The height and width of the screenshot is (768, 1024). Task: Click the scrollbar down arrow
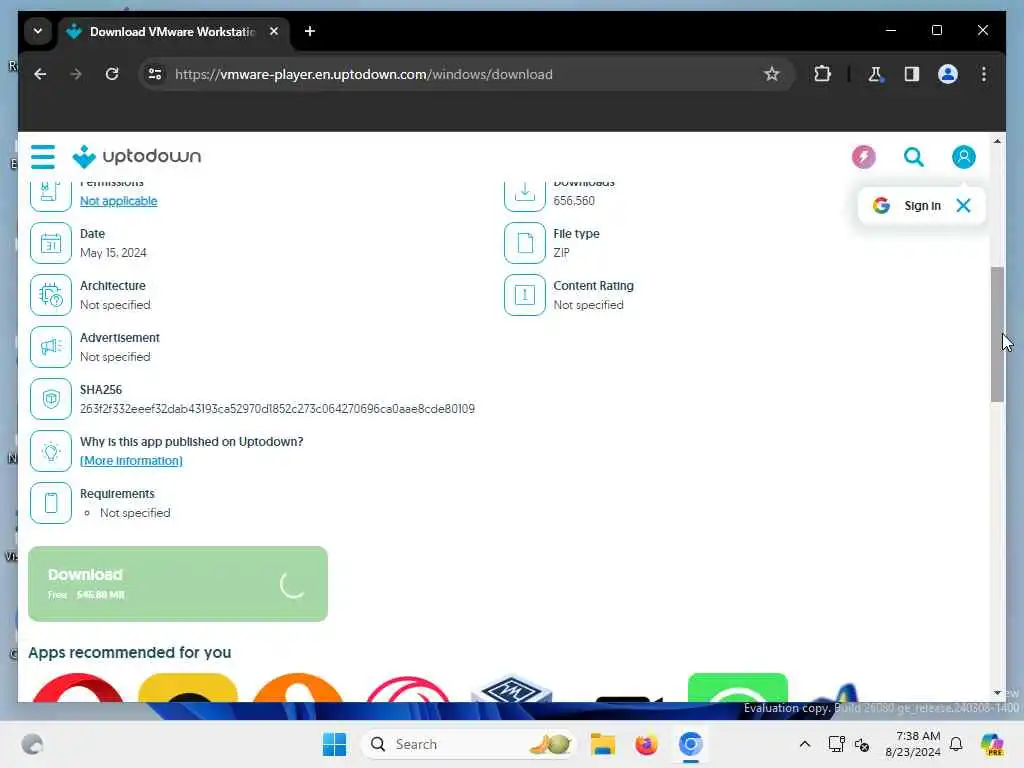click(x=997, y=693)
